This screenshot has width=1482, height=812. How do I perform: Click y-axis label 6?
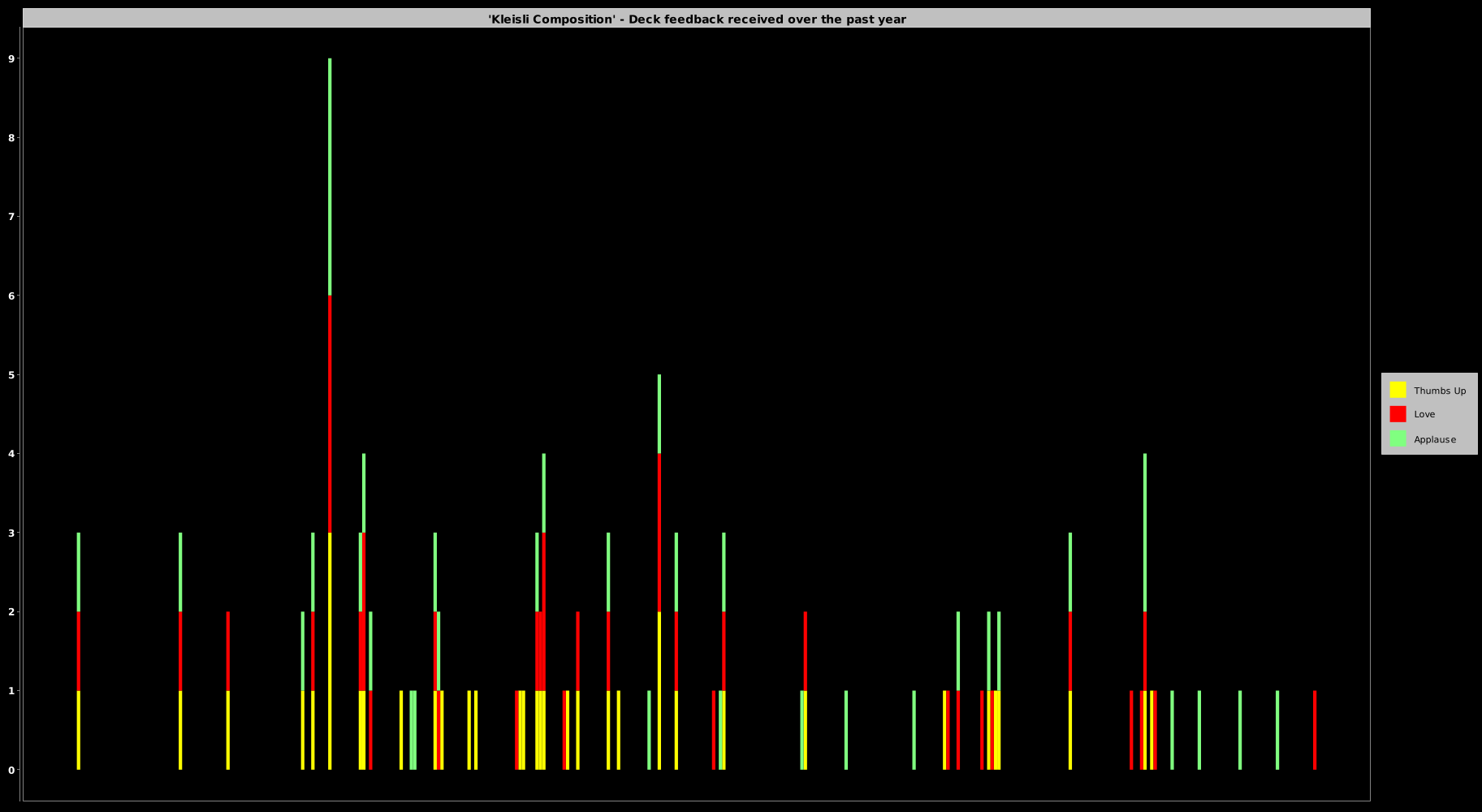(11, 296)
